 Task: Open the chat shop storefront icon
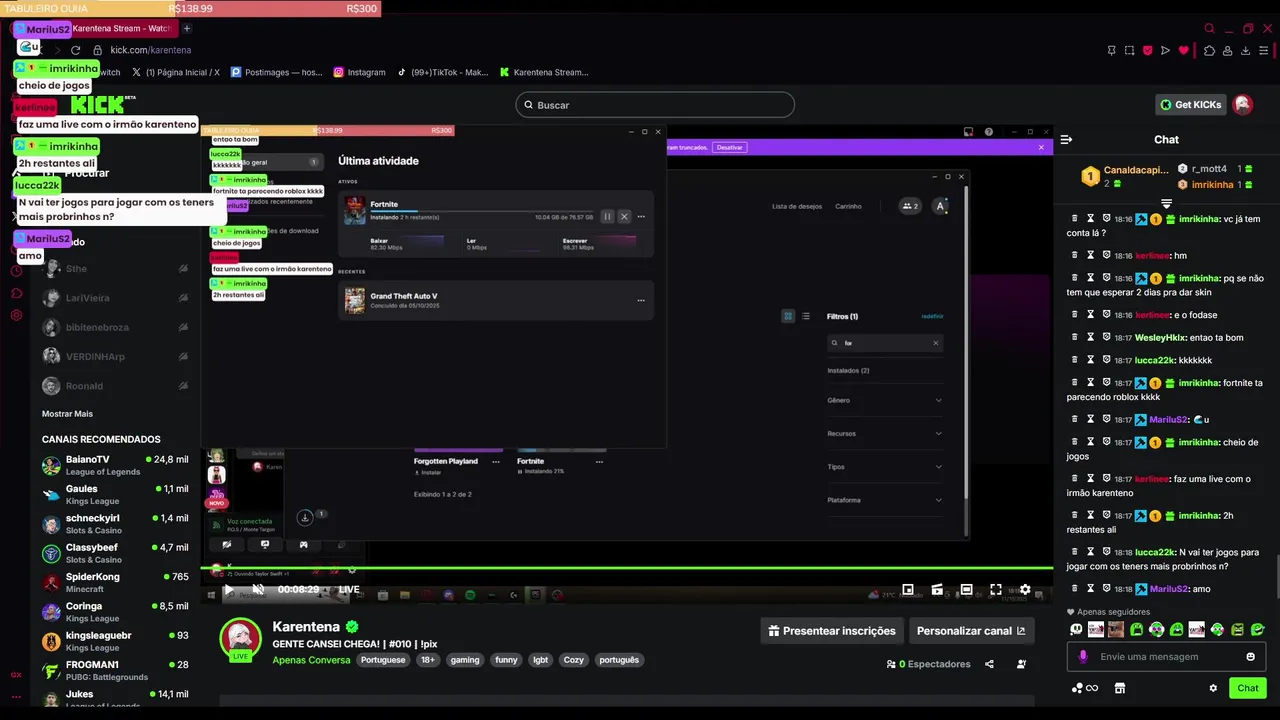(1120, 688)
